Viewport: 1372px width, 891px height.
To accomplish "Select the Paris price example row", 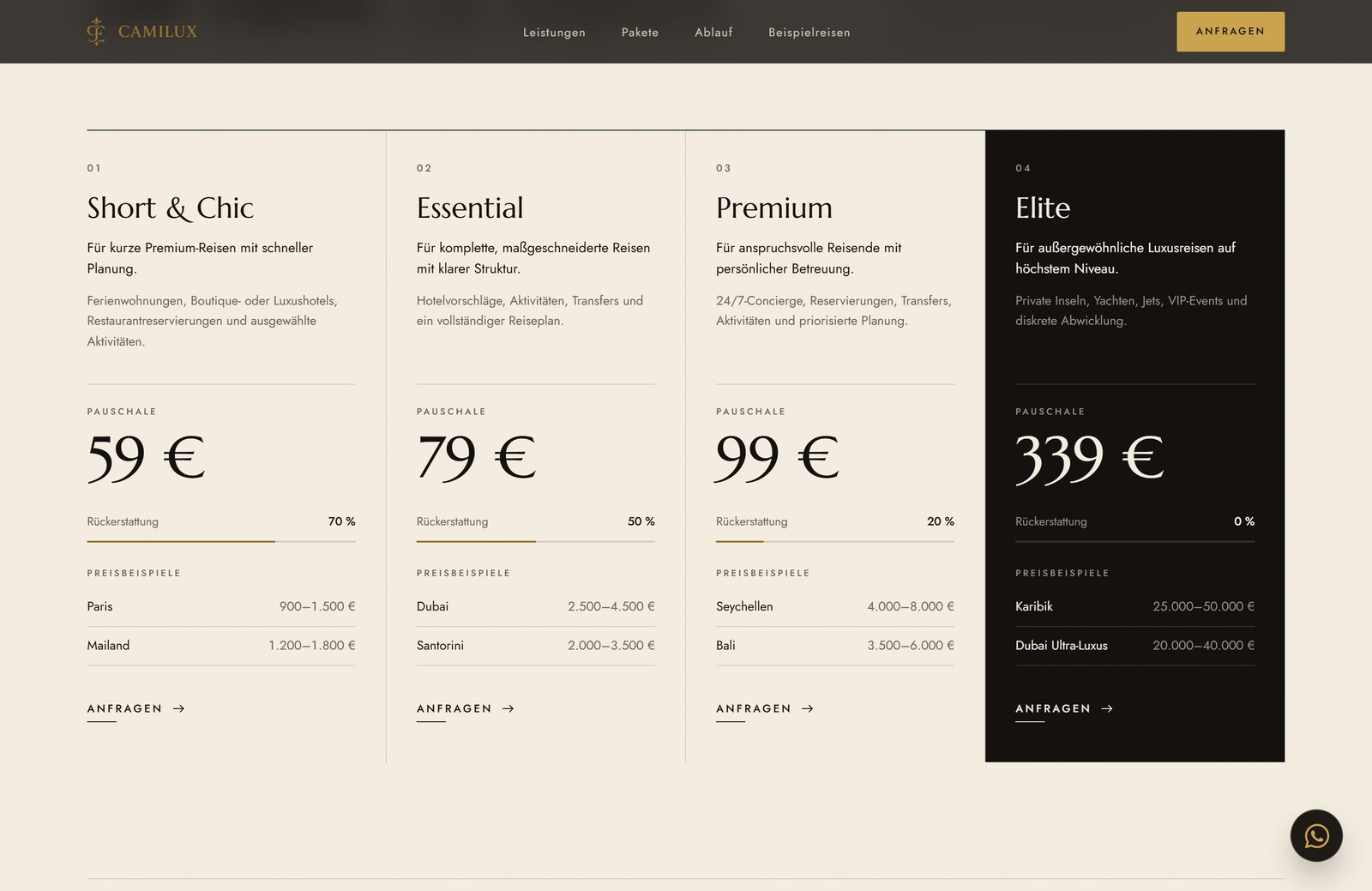I will pyautogui.click(x=220, y=606).
